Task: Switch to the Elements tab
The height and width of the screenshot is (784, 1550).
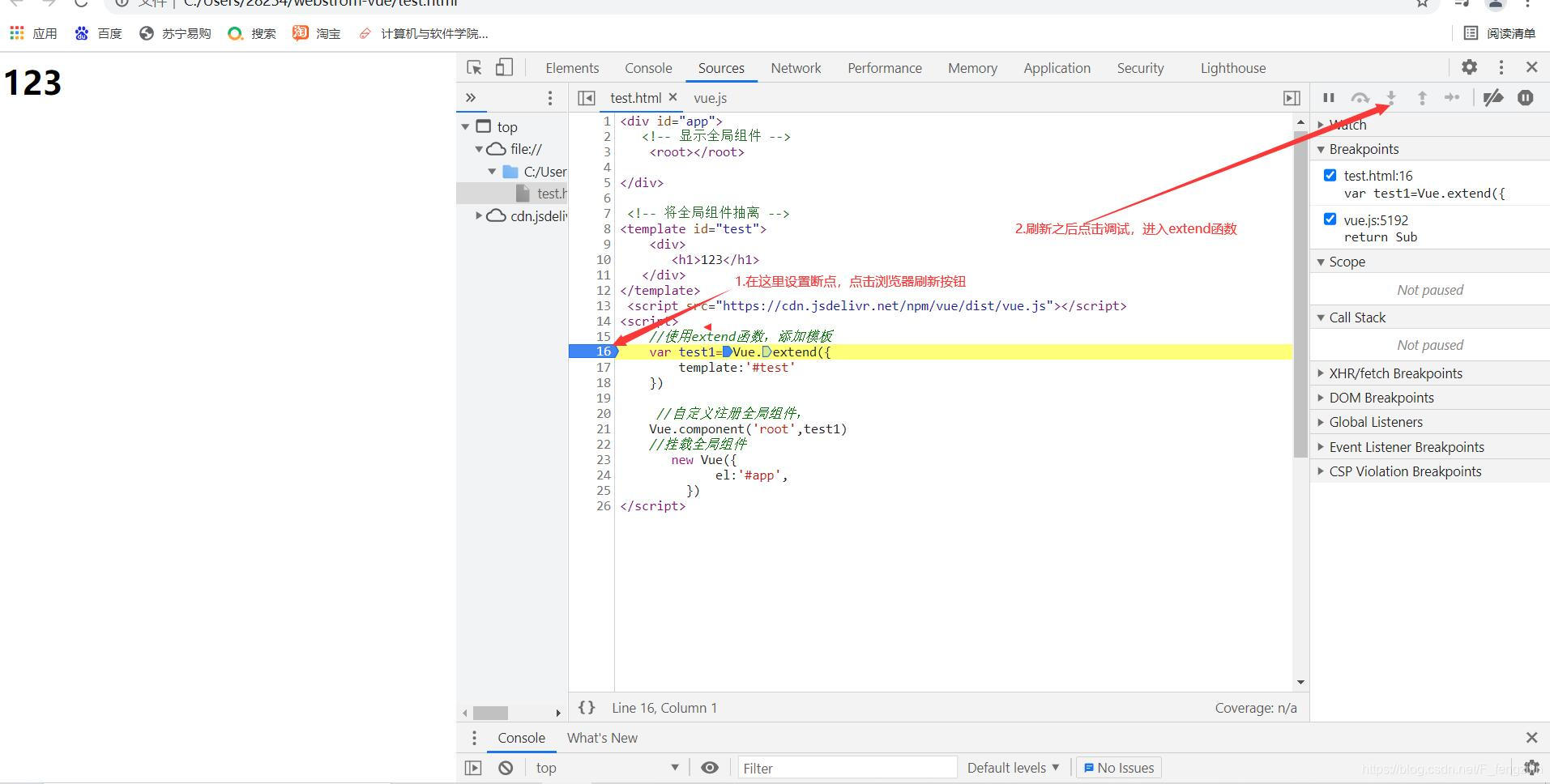Action: 572,68
